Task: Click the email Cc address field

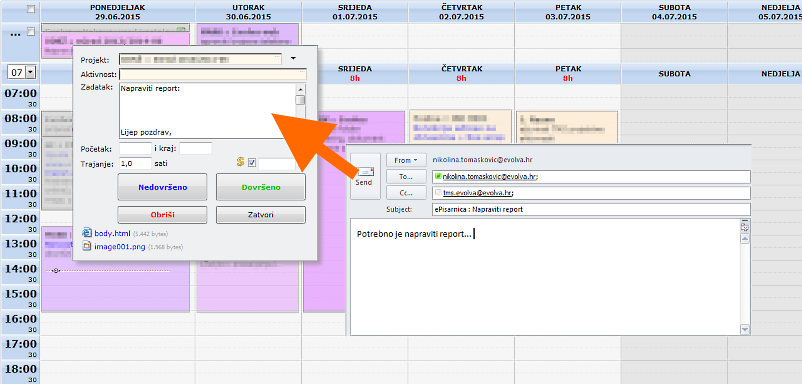Action: [591, 193]
